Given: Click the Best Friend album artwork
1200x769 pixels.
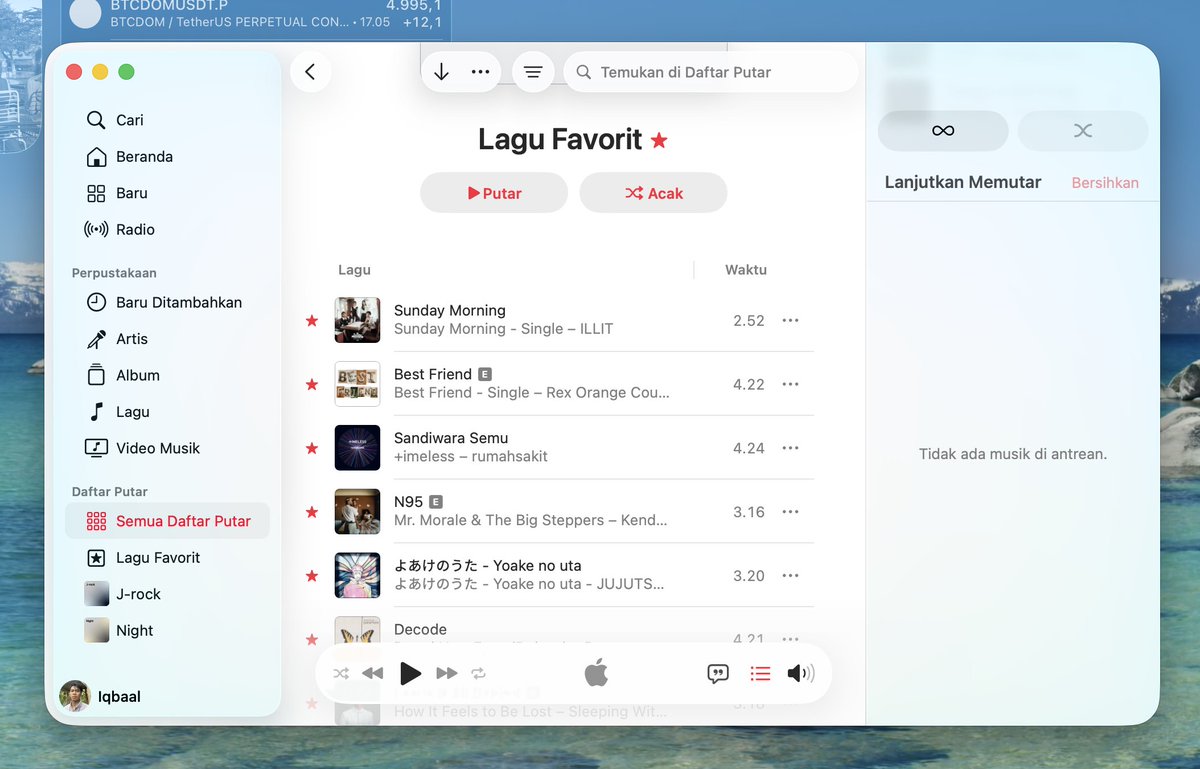Looking at the screenshot, I should click(x=357, y=384).
